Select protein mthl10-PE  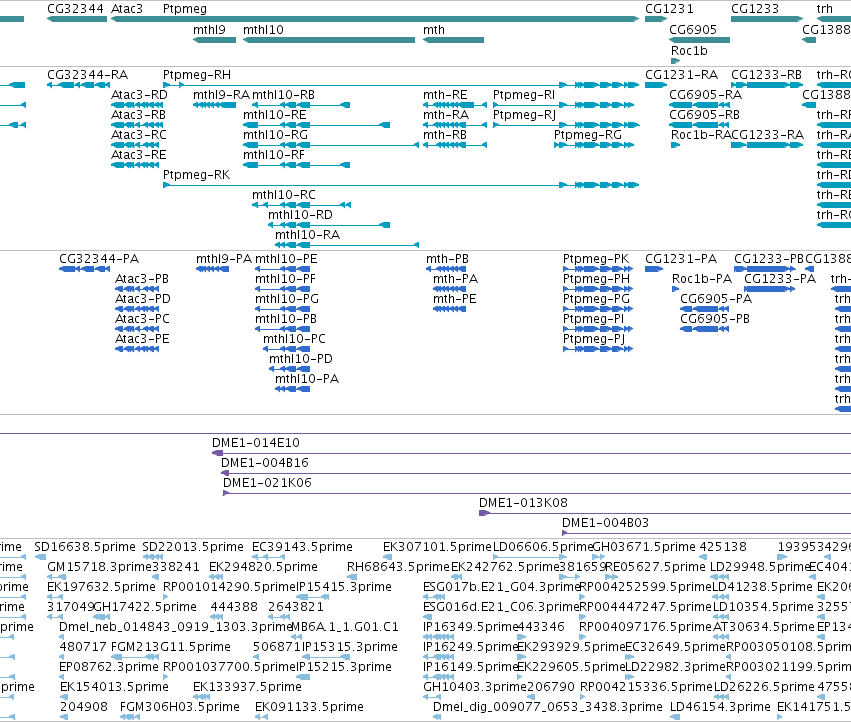tap(287, 259)
